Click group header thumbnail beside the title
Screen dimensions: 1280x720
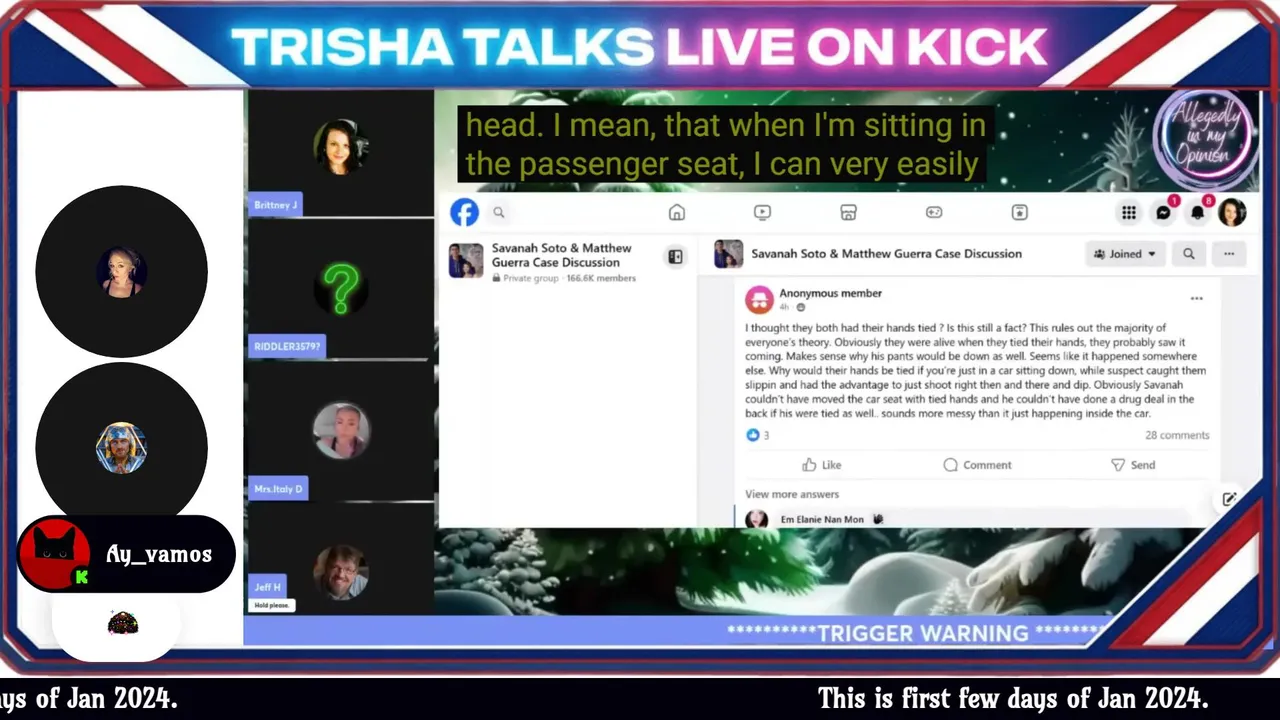click(x=728, y=254)
